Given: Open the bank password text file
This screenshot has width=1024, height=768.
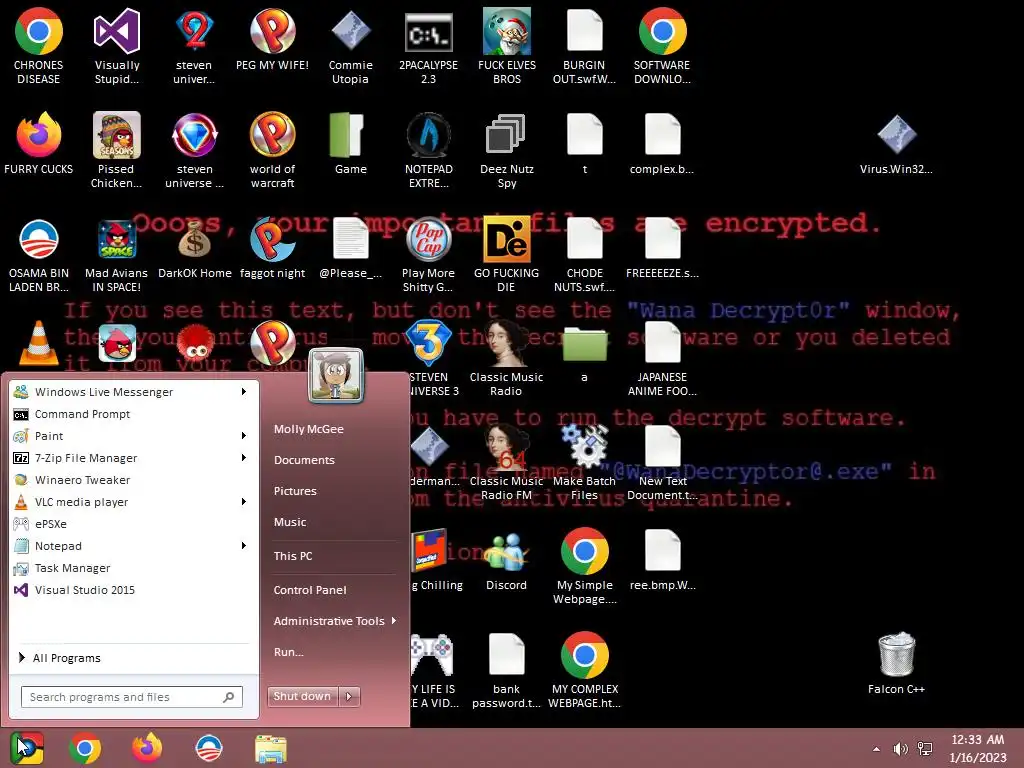Looking at the screenshot, I should pos(507,671).
